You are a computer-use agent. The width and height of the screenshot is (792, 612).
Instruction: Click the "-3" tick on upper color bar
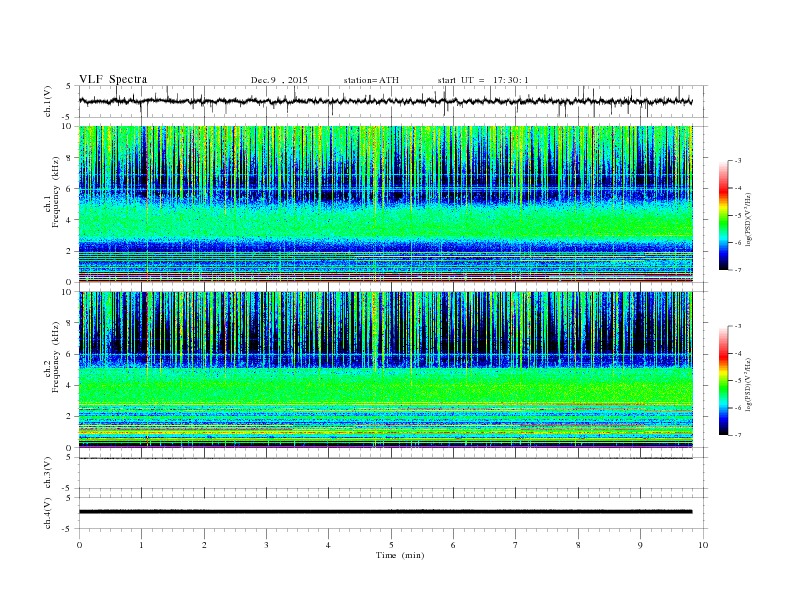[x=738, y=161]
